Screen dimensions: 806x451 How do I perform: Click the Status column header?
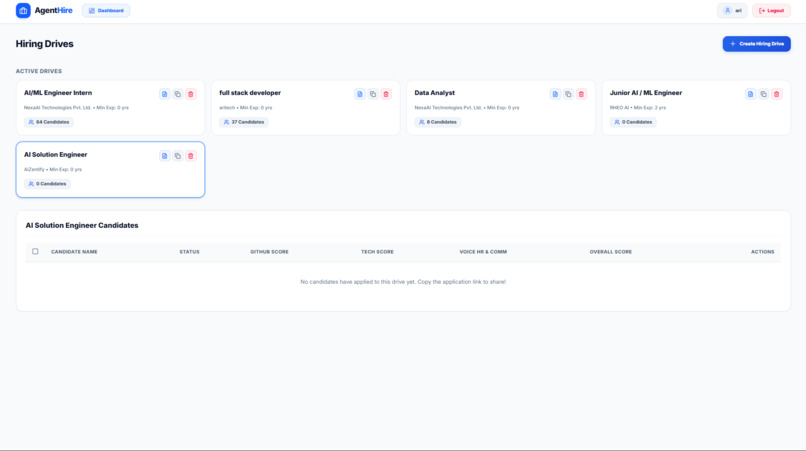pos(189,252)
